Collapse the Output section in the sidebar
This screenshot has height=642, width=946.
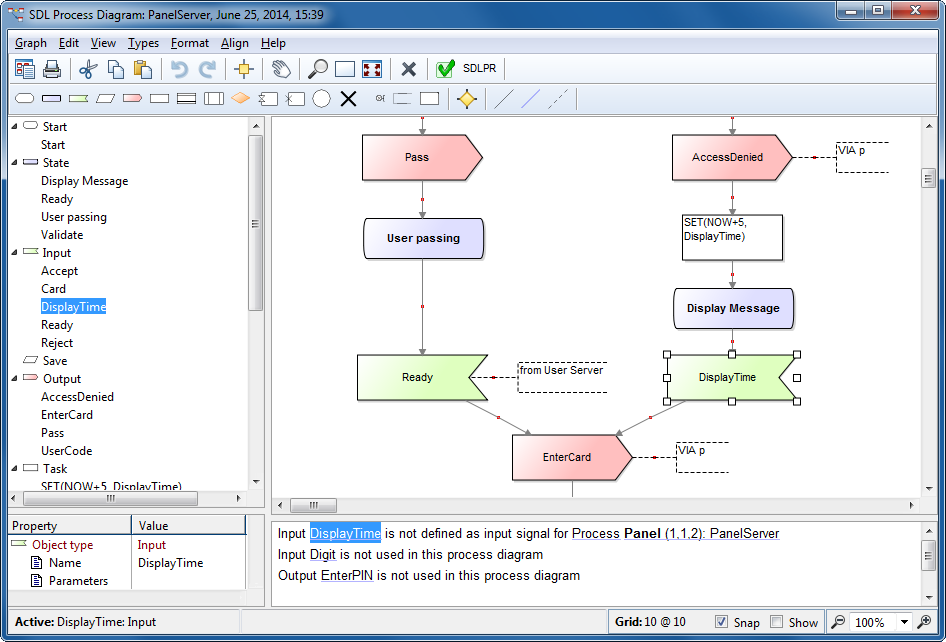pyautogui.click(x=12, y=379)
